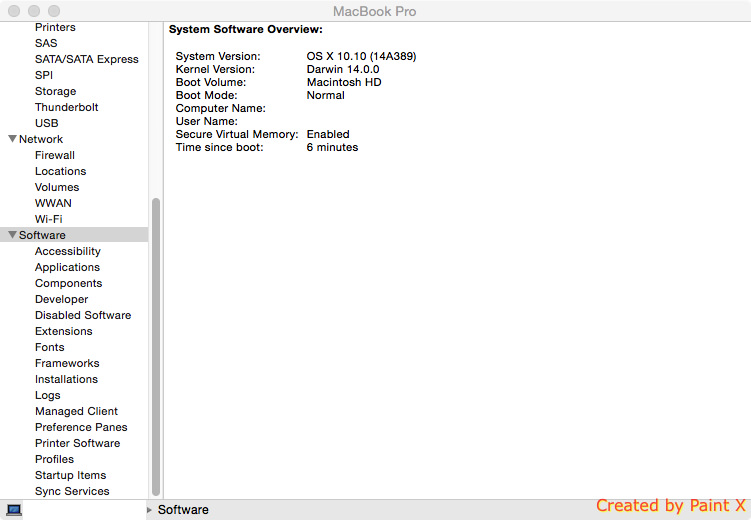Screen dimensions: 751x520
Task: Click the MacBook Pro window title
Action: click(375, 11)
